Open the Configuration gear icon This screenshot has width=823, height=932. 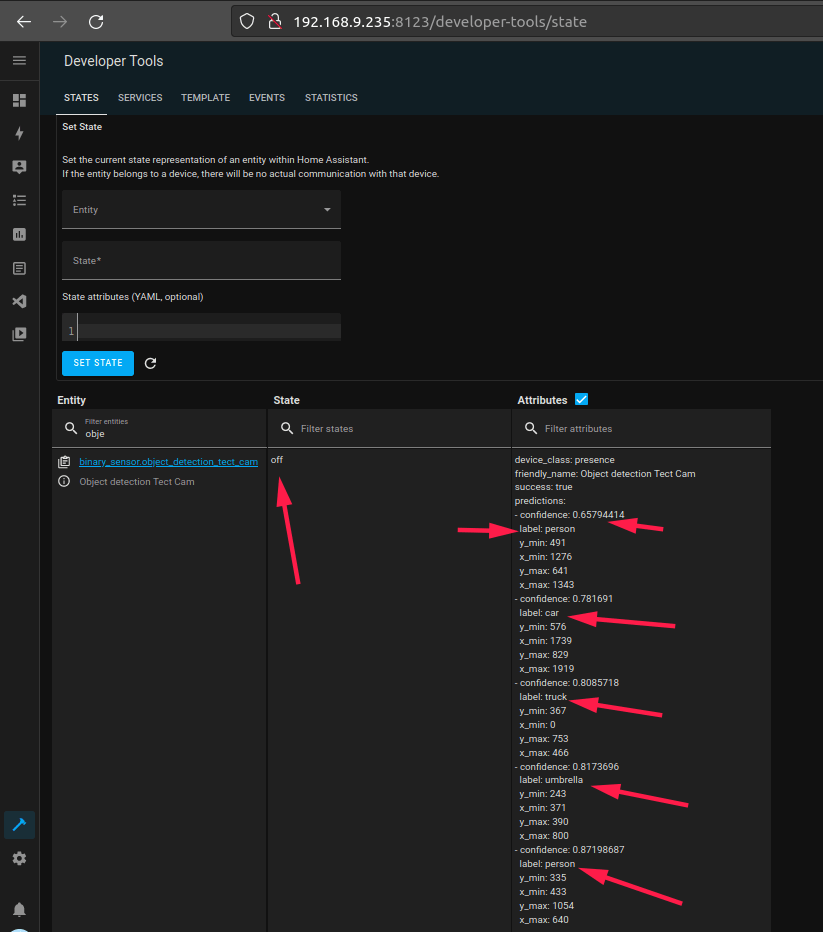click(x=20, y=858)
